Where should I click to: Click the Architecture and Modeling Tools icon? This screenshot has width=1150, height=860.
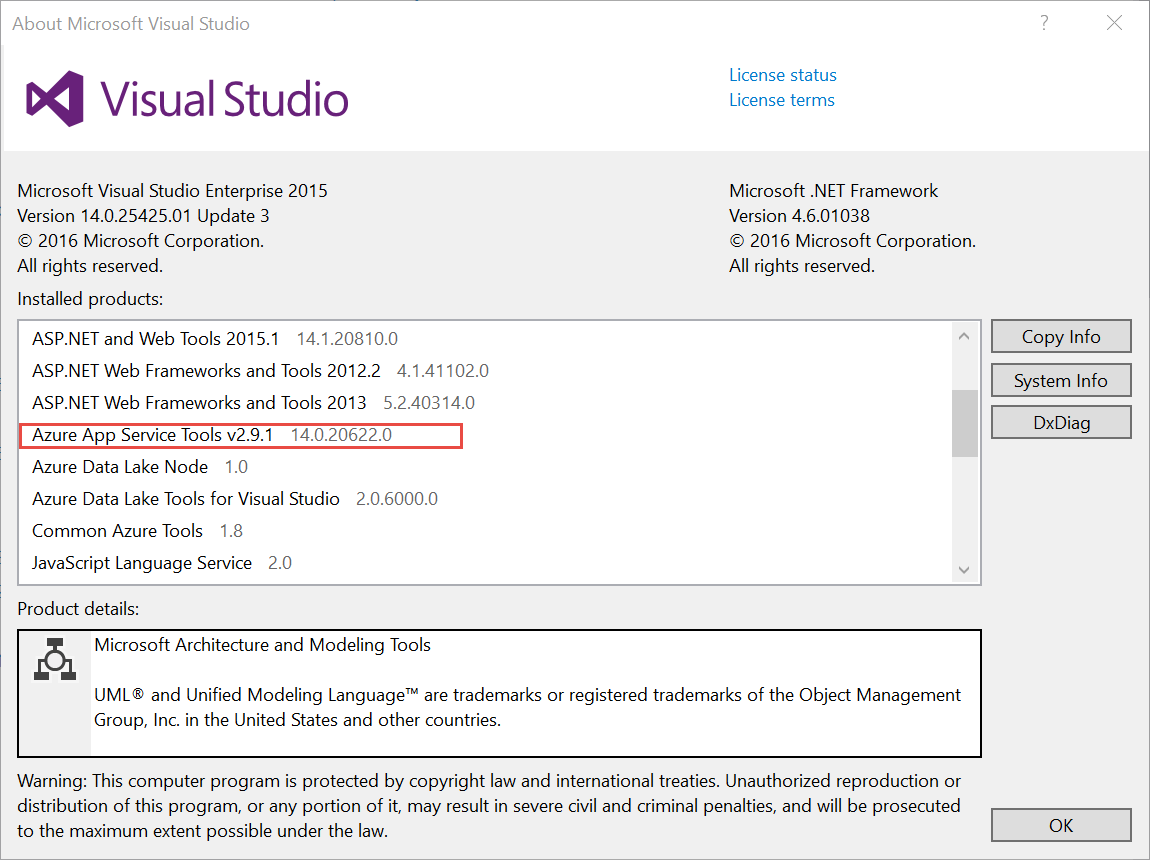click(x=55, y=659)
